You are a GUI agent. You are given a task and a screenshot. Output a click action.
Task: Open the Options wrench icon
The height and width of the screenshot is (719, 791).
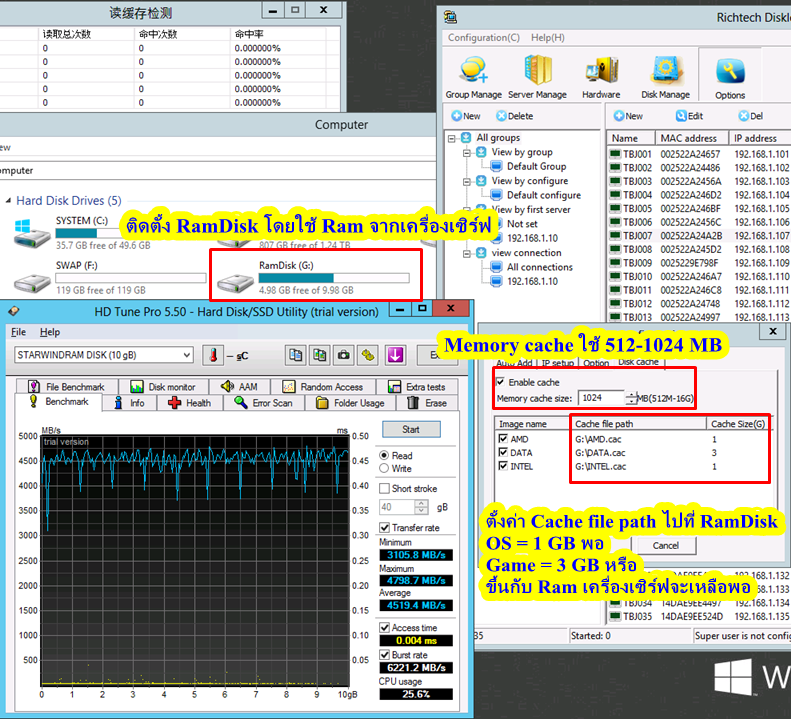(x=730, y=72)
